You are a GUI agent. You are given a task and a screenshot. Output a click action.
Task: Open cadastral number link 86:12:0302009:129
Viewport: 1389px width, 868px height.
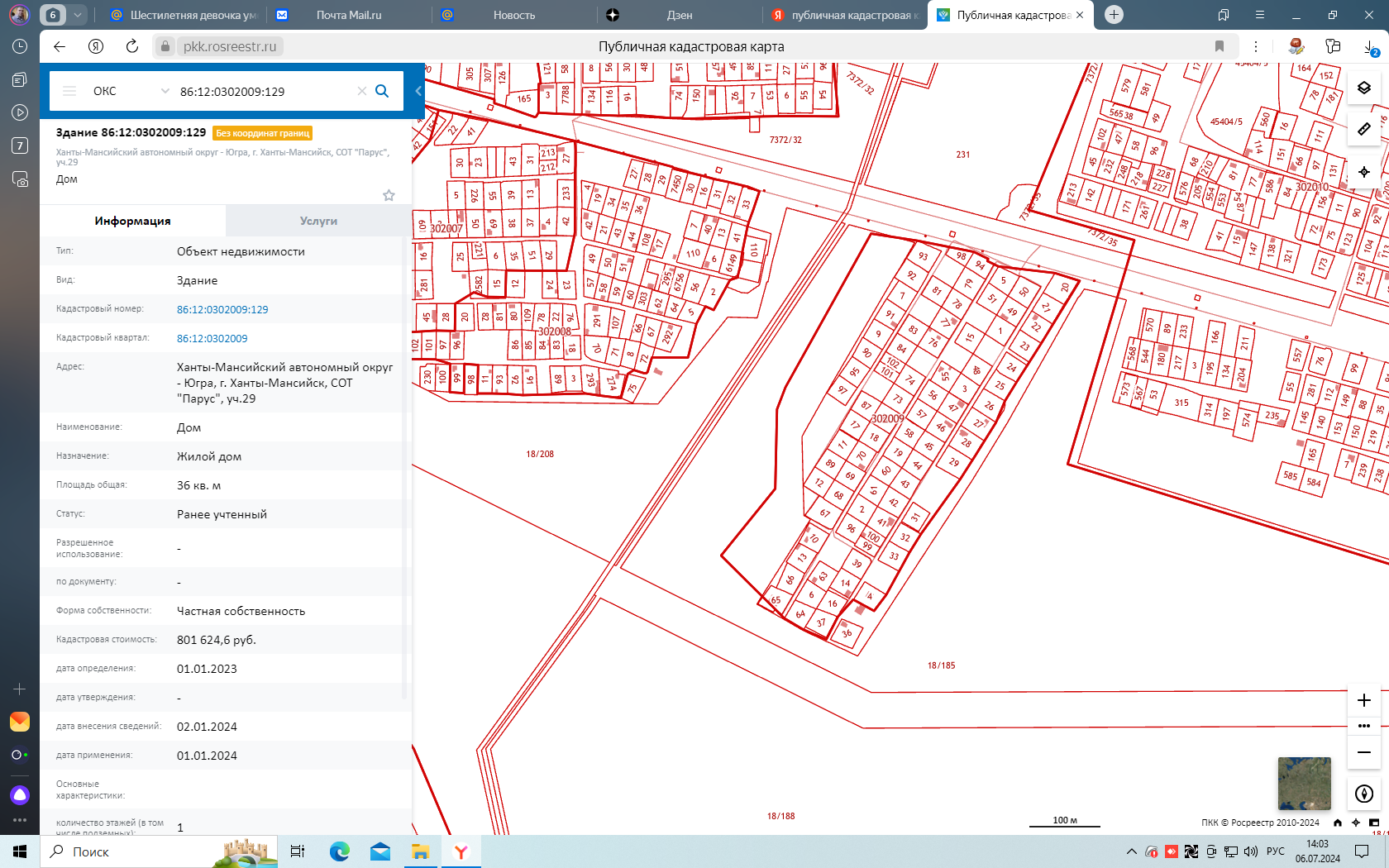(222, 309)
